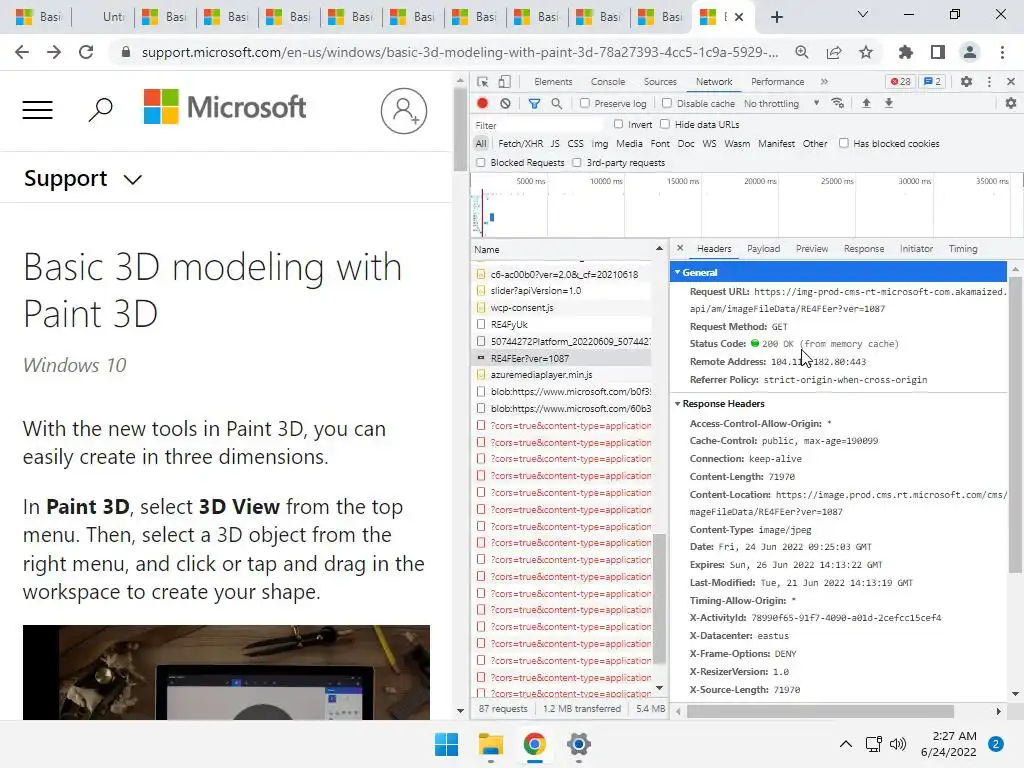Open network settings gear icon
Viewport: 1024px width, 768px height.
click(x=1010, y=103)
